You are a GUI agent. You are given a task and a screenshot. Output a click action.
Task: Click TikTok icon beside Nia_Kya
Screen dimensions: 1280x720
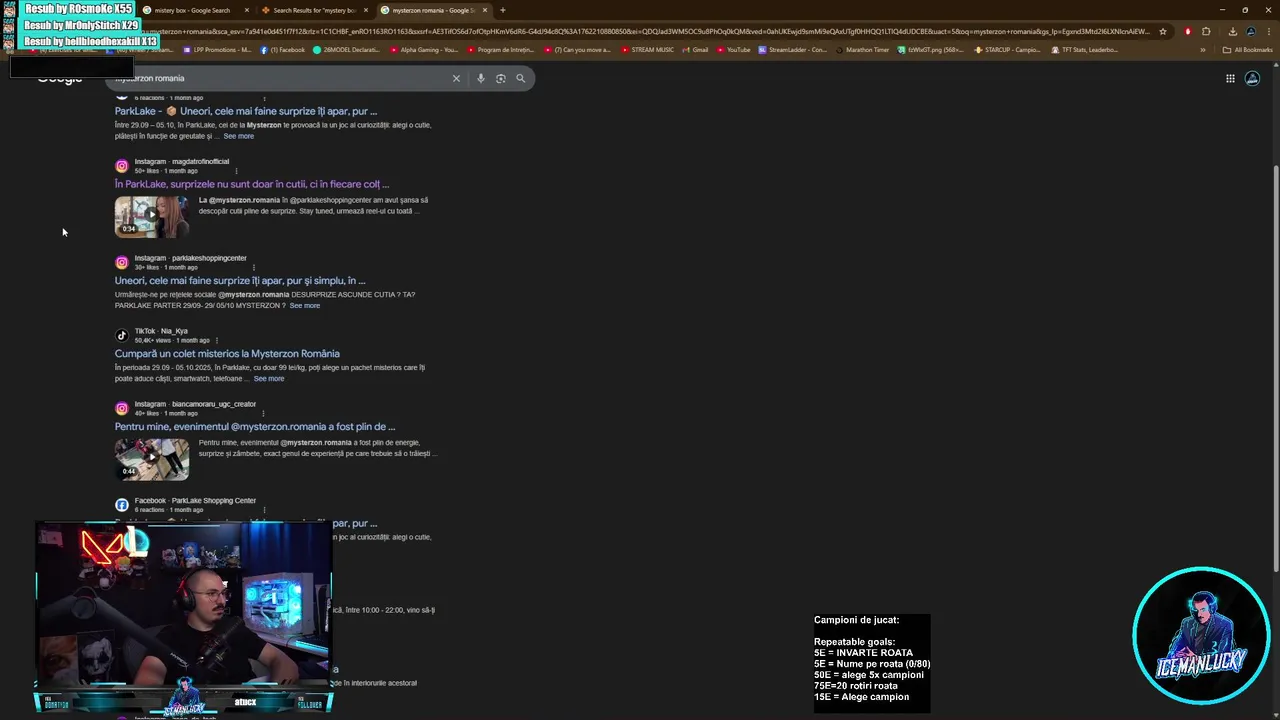pos(122,336)
